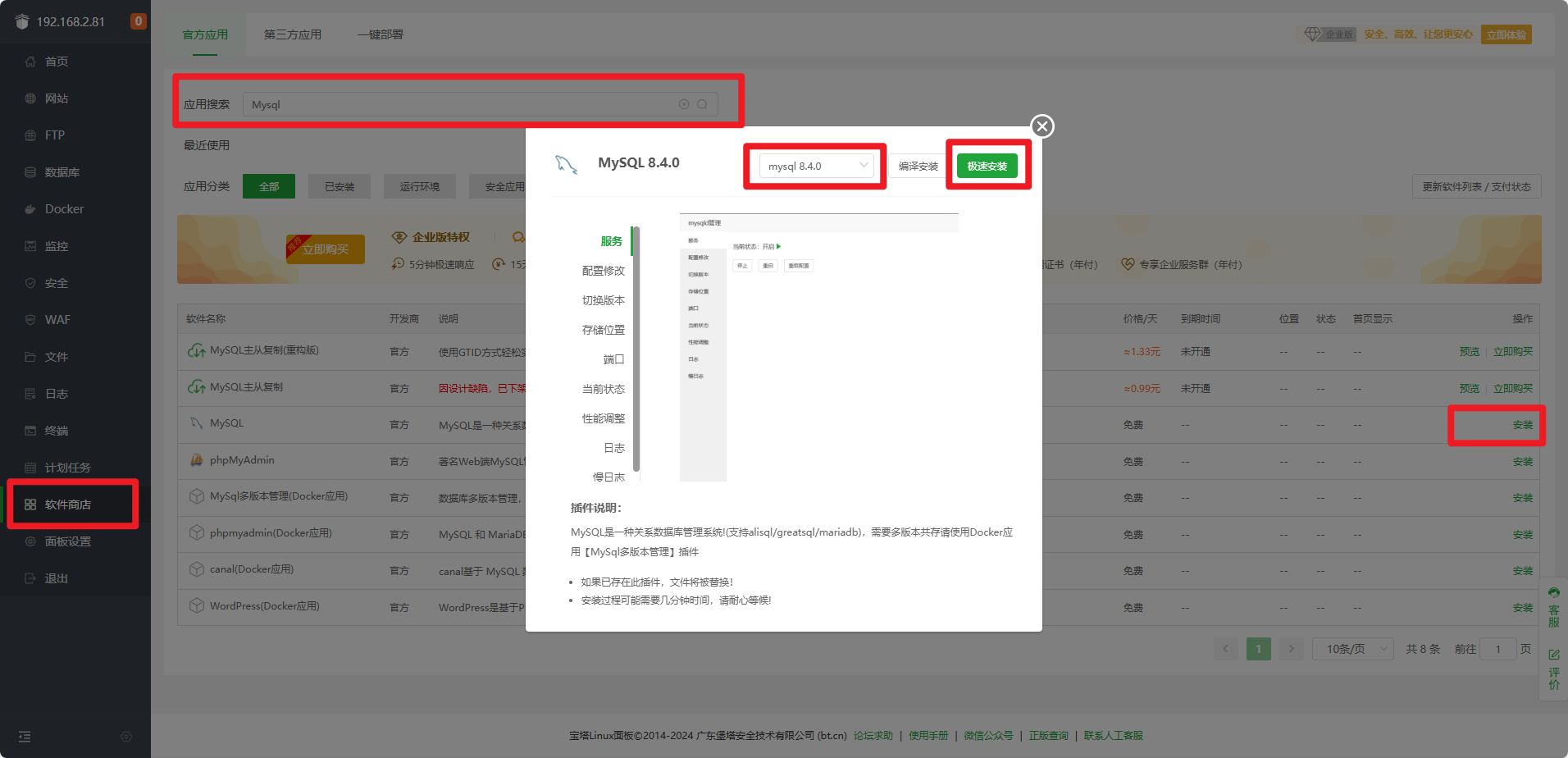The width and height of the screenshot is (1568, 758).
Task: Switch to the 第三方应用 tab
Action: tap(293, 34)
